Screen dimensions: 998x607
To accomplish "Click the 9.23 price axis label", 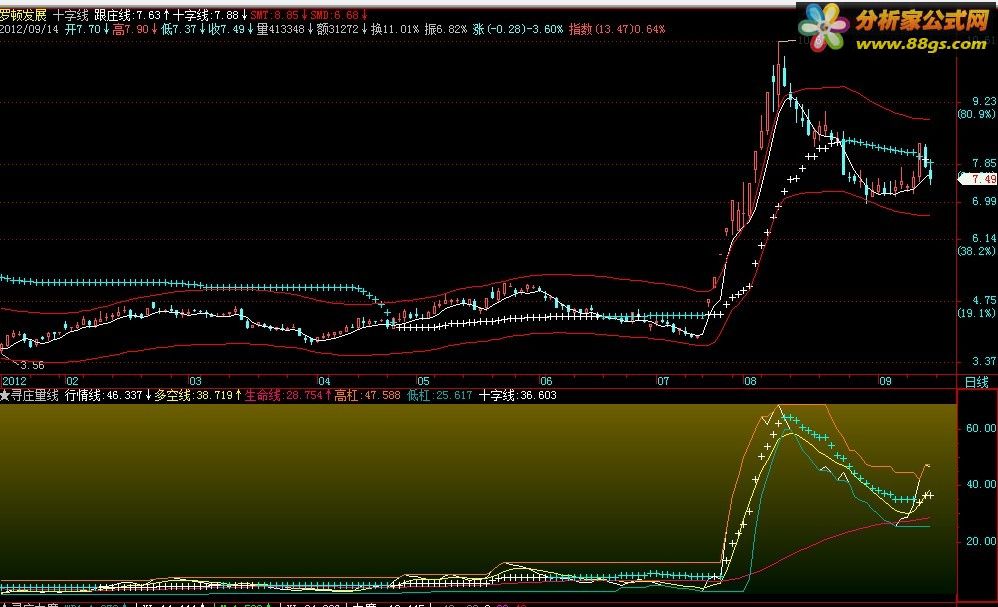I will click(x=984, y=101).
